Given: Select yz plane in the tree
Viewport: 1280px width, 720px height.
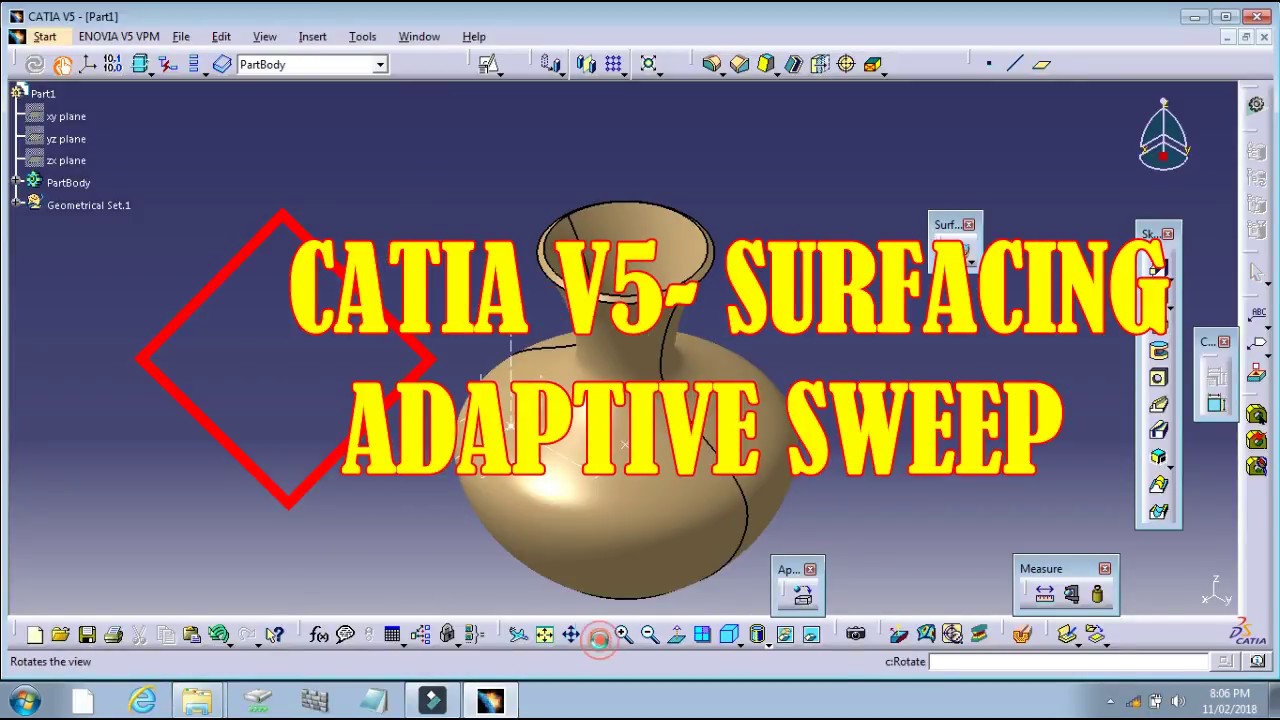Looking at the screenshot, I should (66, 139).
